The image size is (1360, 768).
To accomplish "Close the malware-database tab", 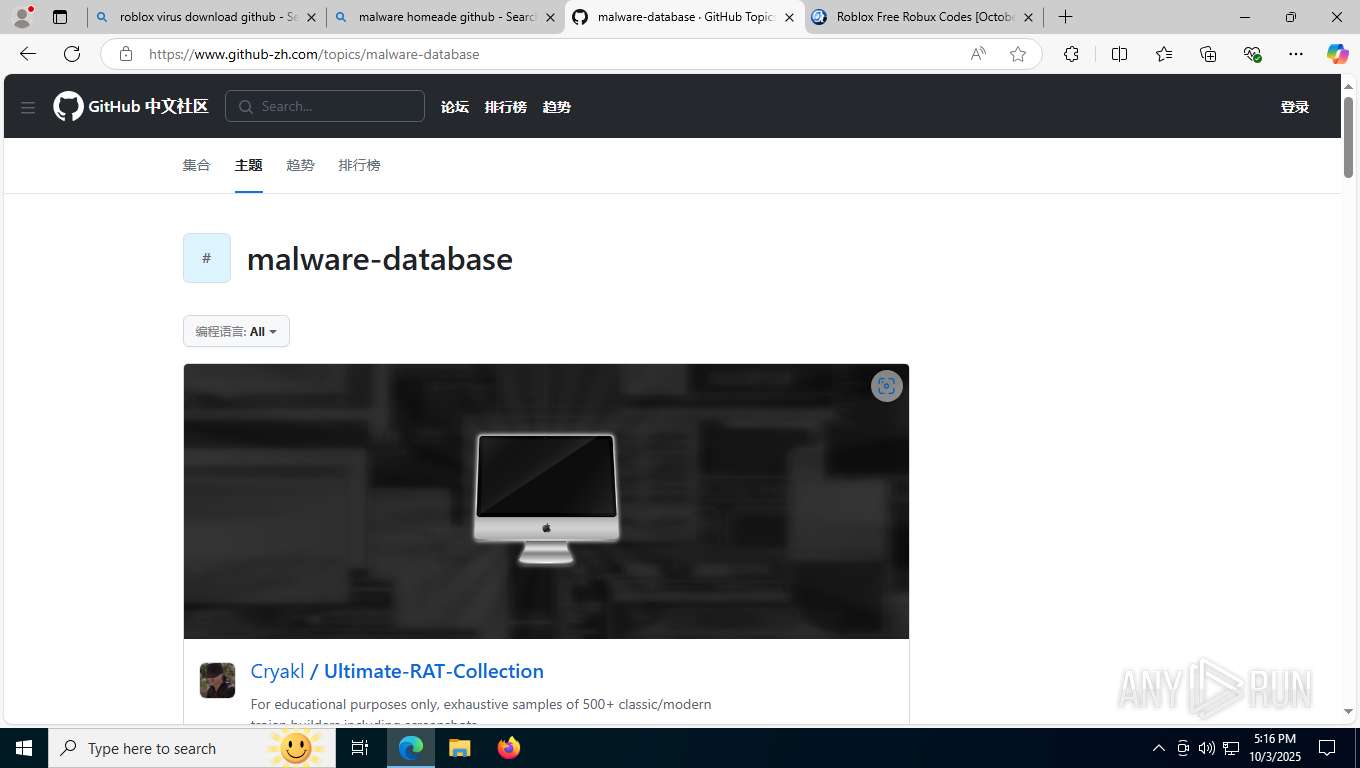I will 789,17.
